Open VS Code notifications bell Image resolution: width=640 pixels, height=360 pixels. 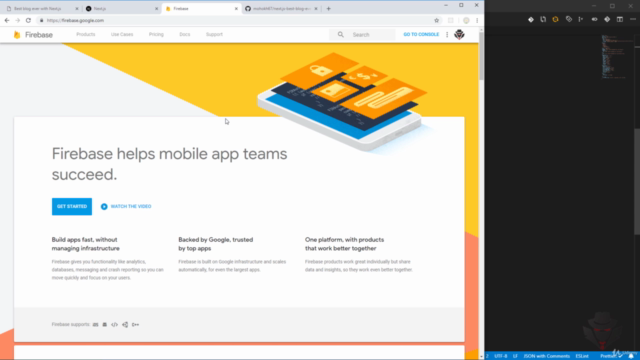(631, 356)
